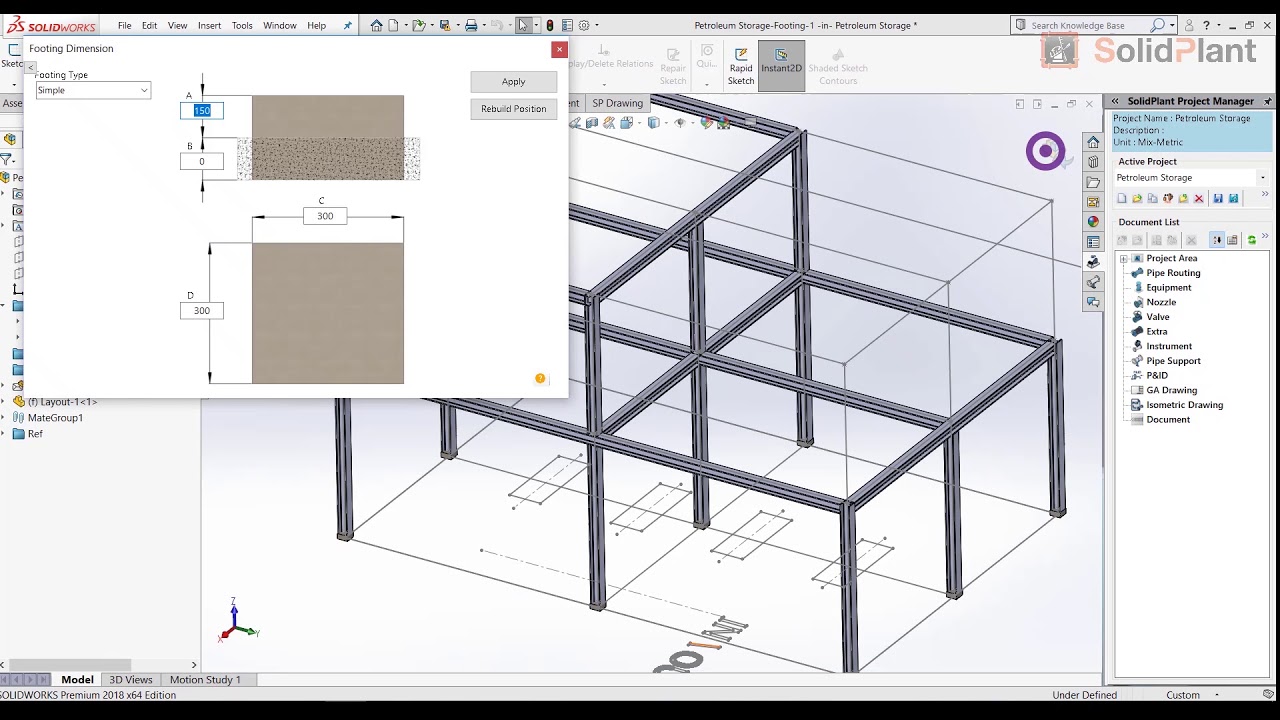1280x720 pixels.
Task: Click the Rebuild traffic light icon
Action: [550, 25]
